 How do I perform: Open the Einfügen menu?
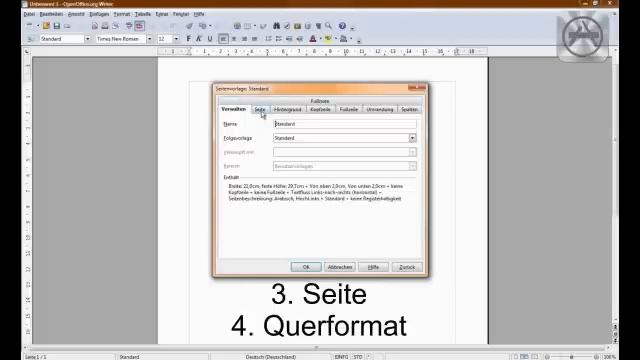pyautogui.click(x=99, y=14)
